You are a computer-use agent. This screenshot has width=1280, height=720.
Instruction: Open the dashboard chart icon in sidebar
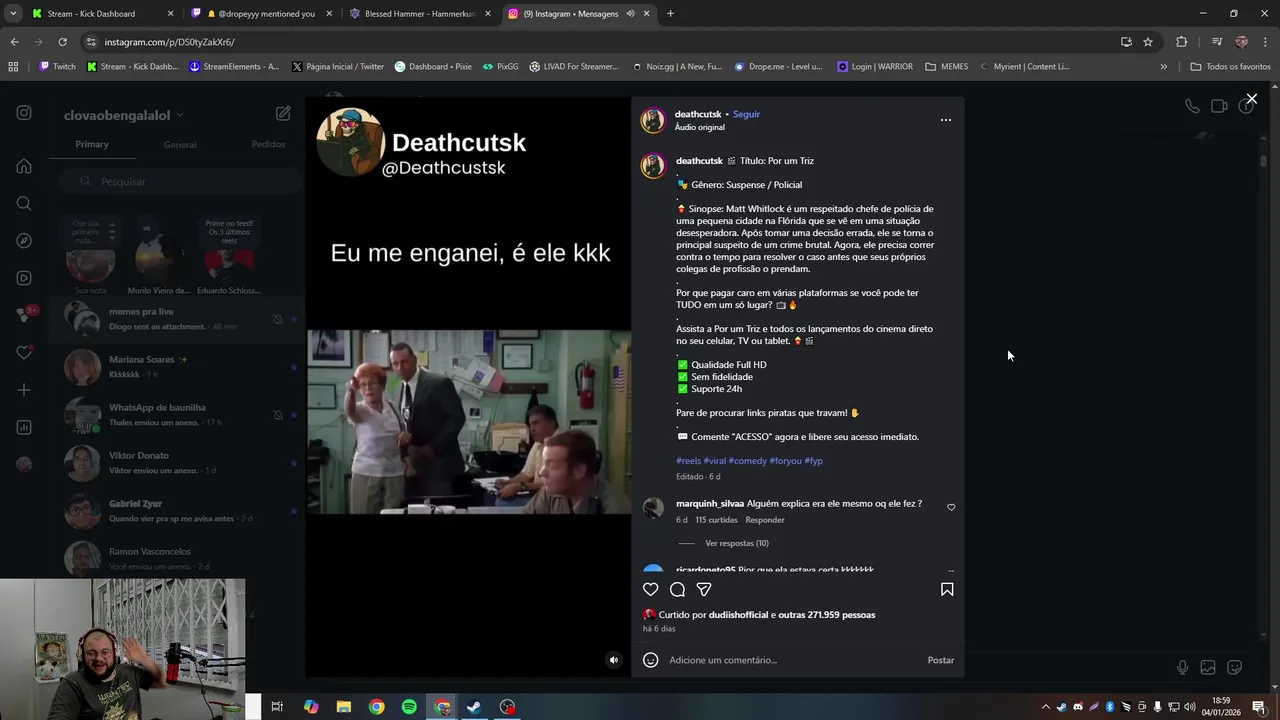[24, 427]
